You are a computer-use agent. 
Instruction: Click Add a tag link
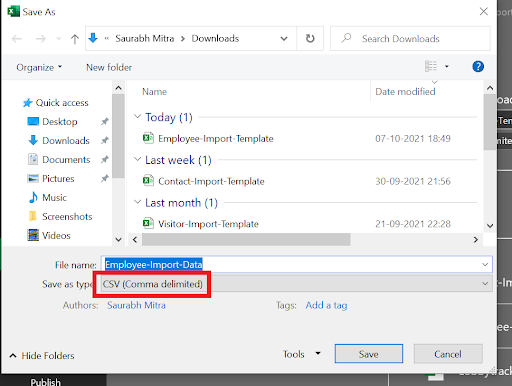pyautogui.click(x=326, y=305)
